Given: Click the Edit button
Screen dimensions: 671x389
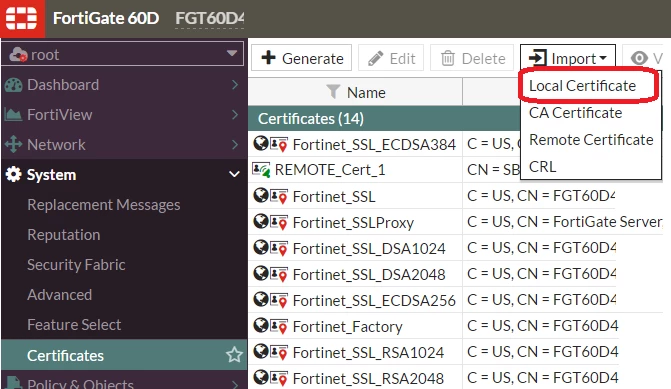Looking at the screenshot, I should pyautogui.click(x=391, y=58).
